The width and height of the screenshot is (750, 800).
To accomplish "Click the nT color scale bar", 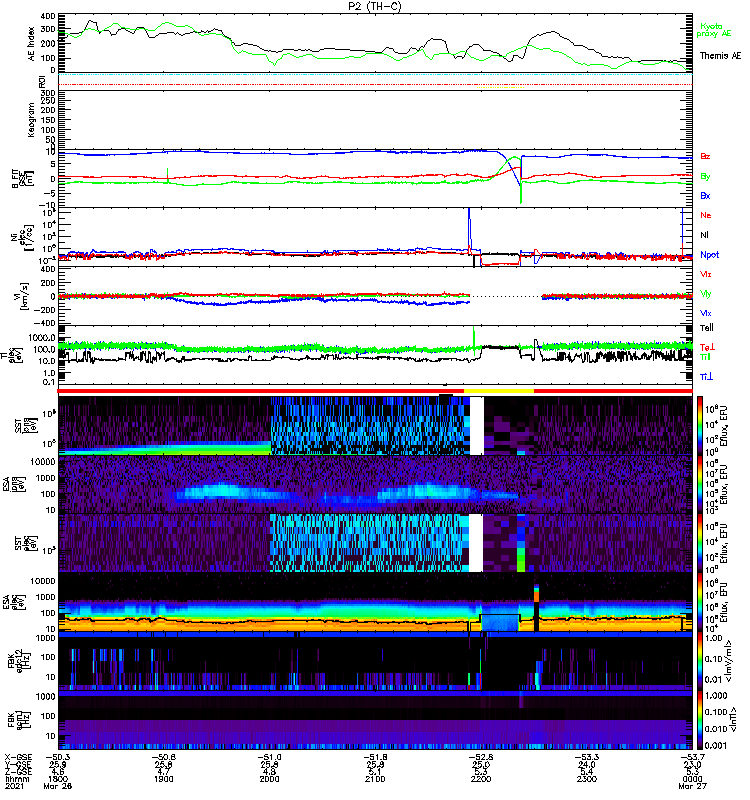I will [700, 720].
